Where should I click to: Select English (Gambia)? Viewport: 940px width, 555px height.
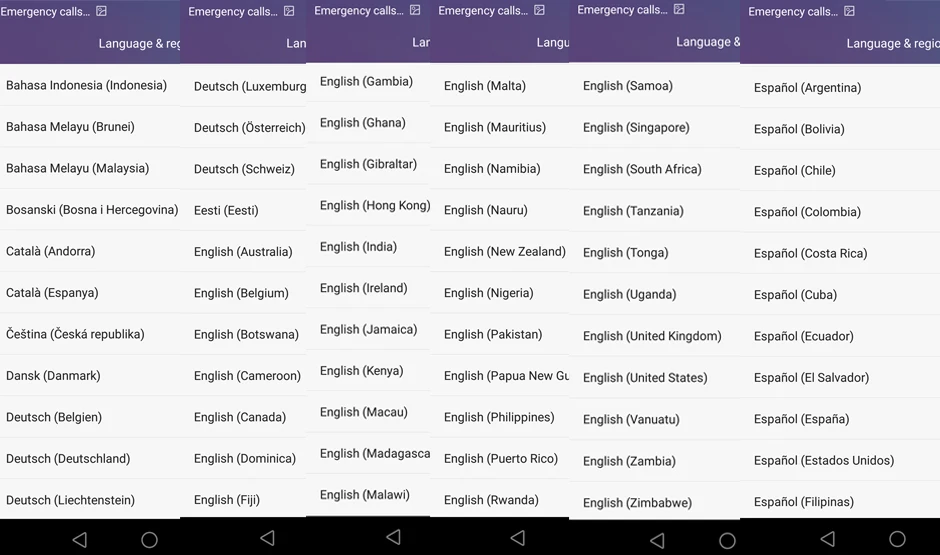coord(368,82)
